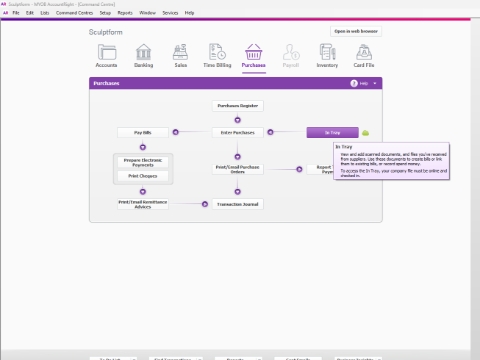The height and width of the screenshot is (360, 480).
Task: Click the Sculptform company name heading
Action: point(106,32)
